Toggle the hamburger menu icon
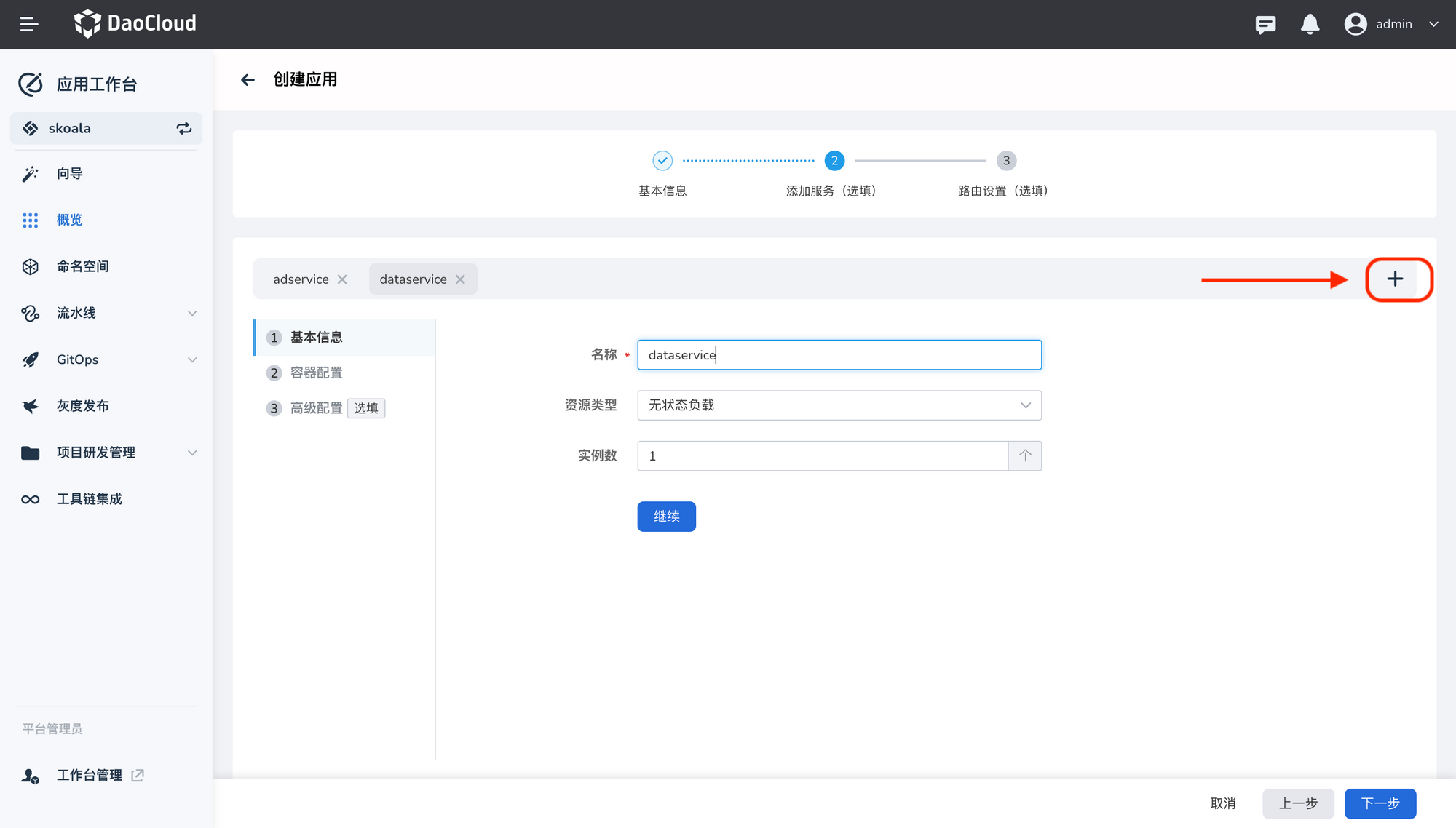 click(x=29, y=25)
